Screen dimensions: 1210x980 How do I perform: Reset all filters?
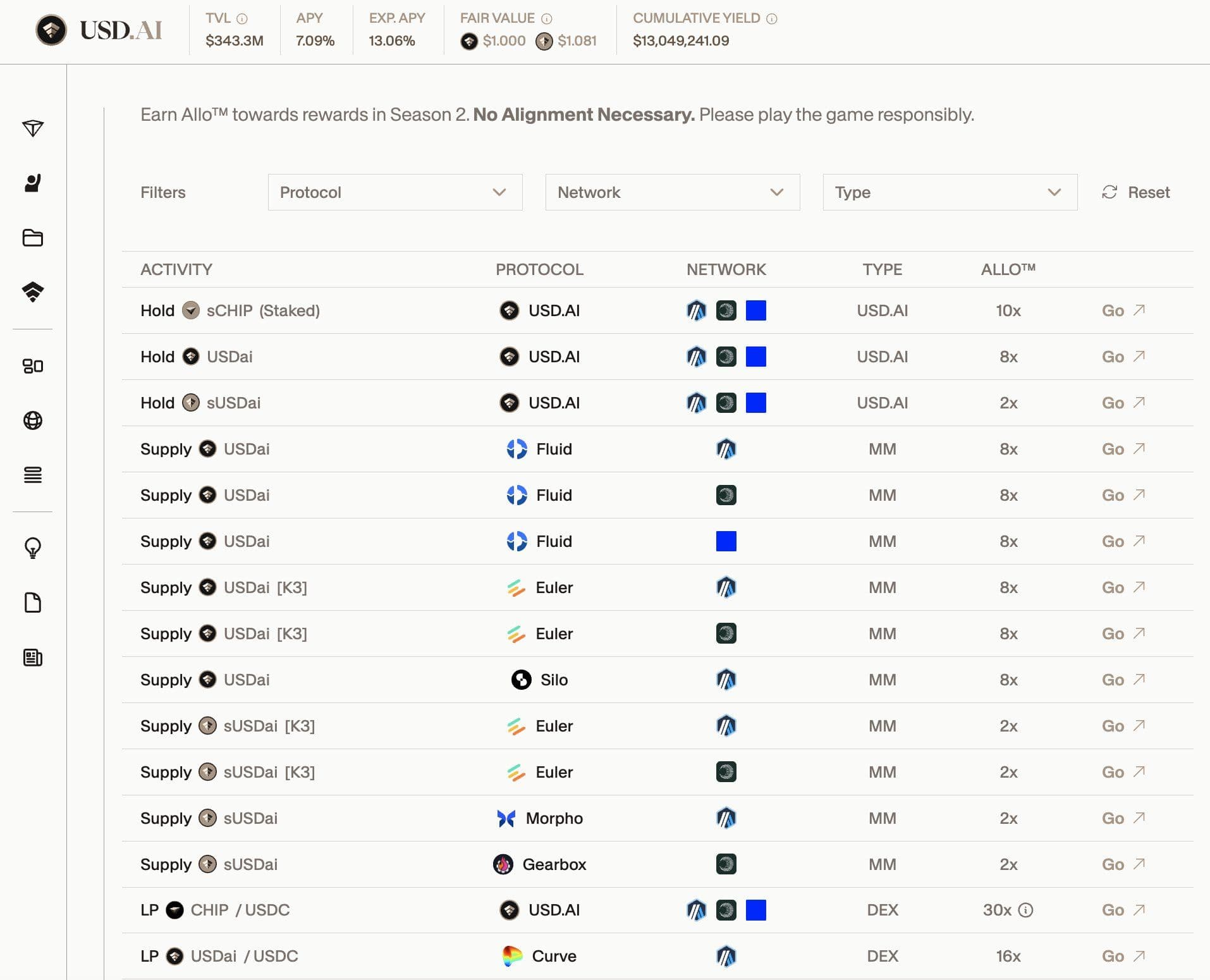1136,192
